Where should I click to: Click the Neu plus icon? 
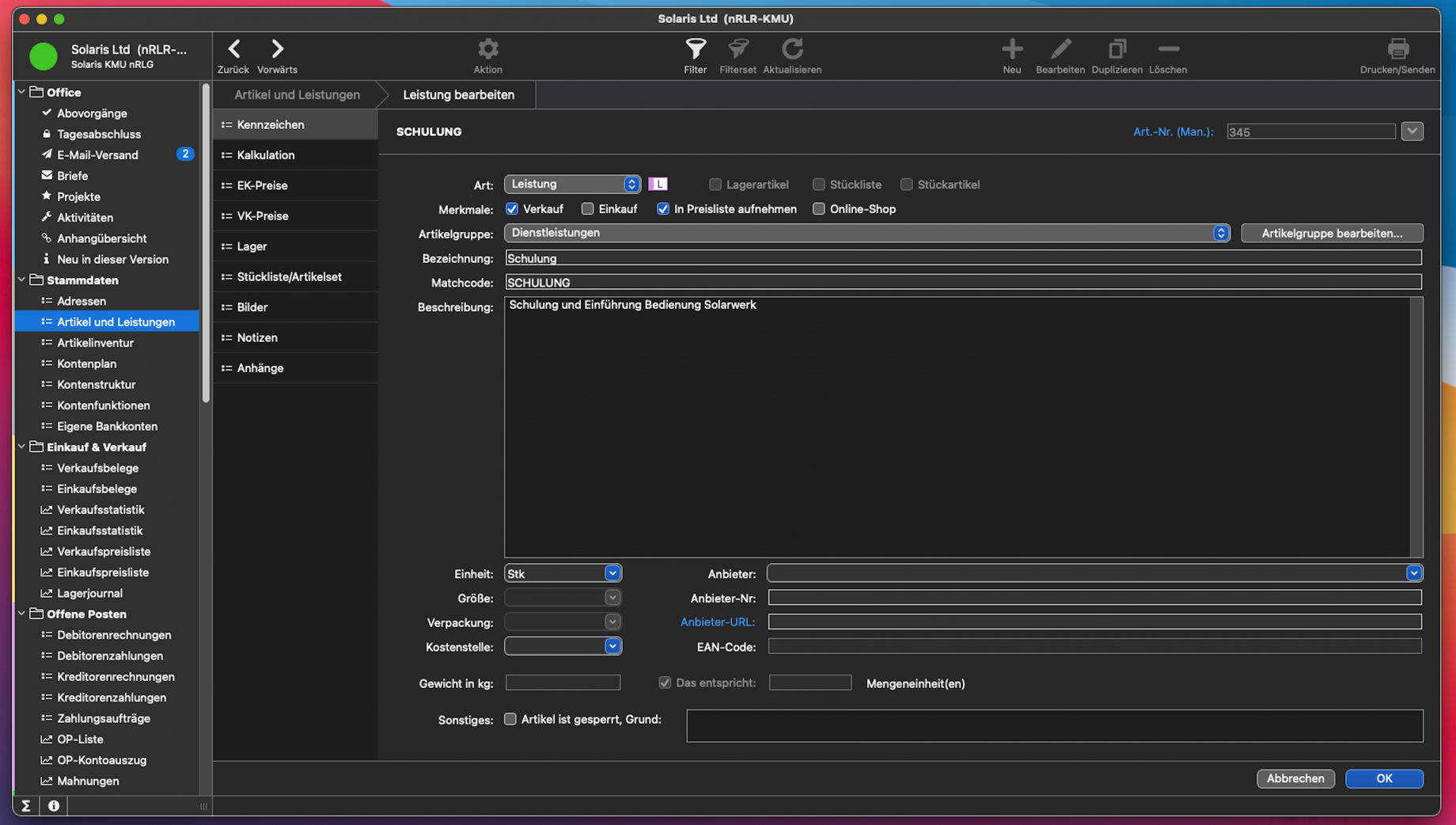1011,49
